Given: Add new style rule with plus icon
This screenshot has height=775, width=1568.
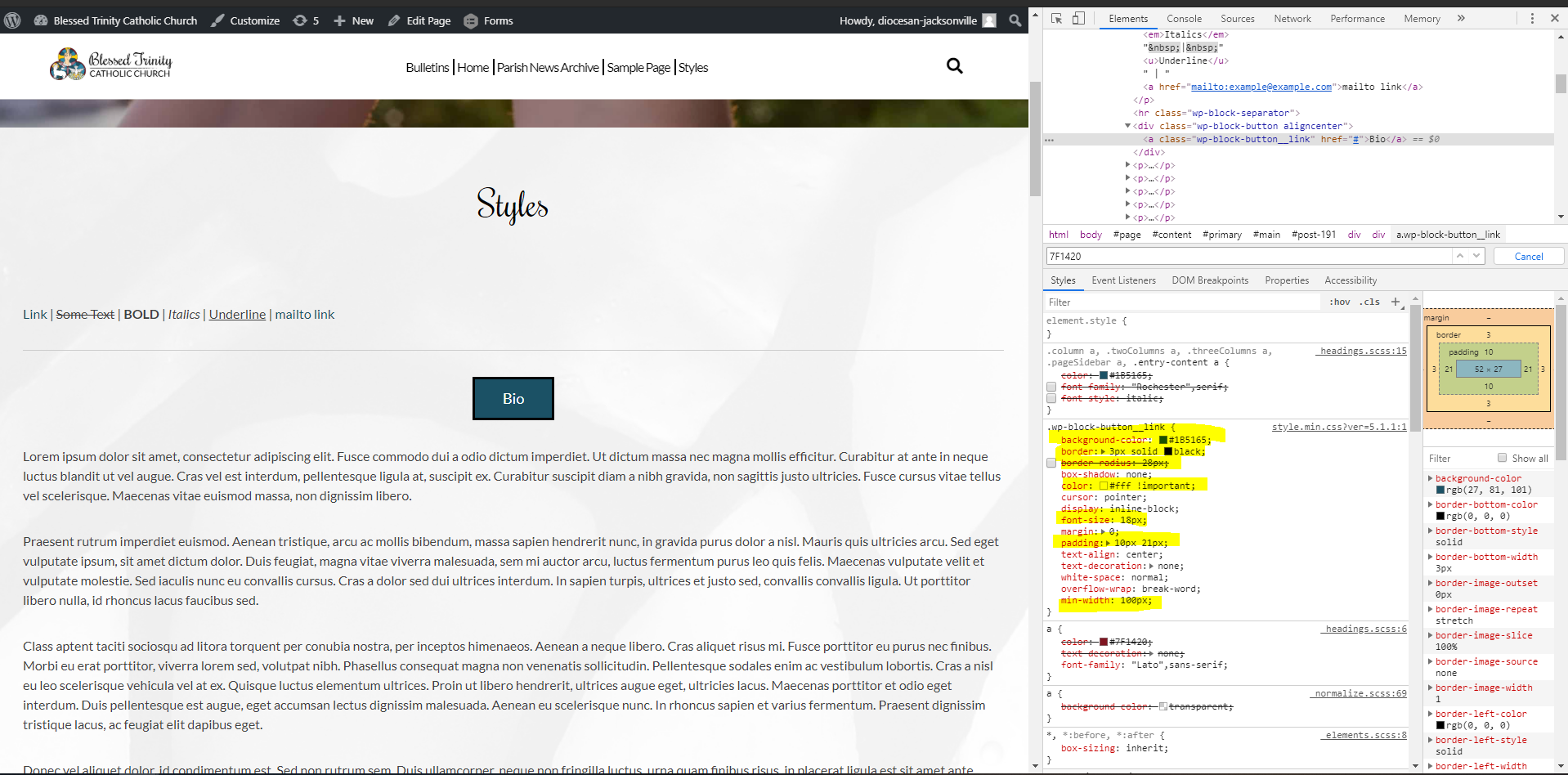Looking at the screenshot, I should point(1396,302).
